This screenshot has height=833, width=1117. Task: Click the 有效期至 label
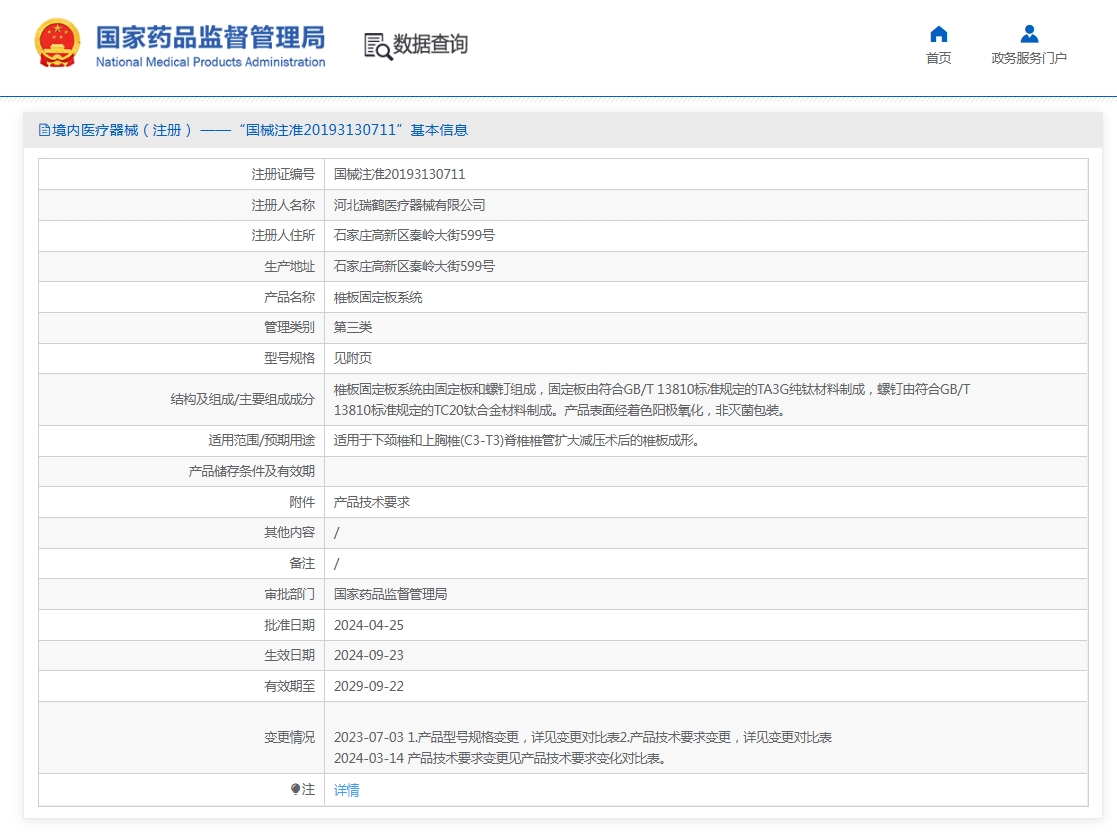[x=289, y=686]
